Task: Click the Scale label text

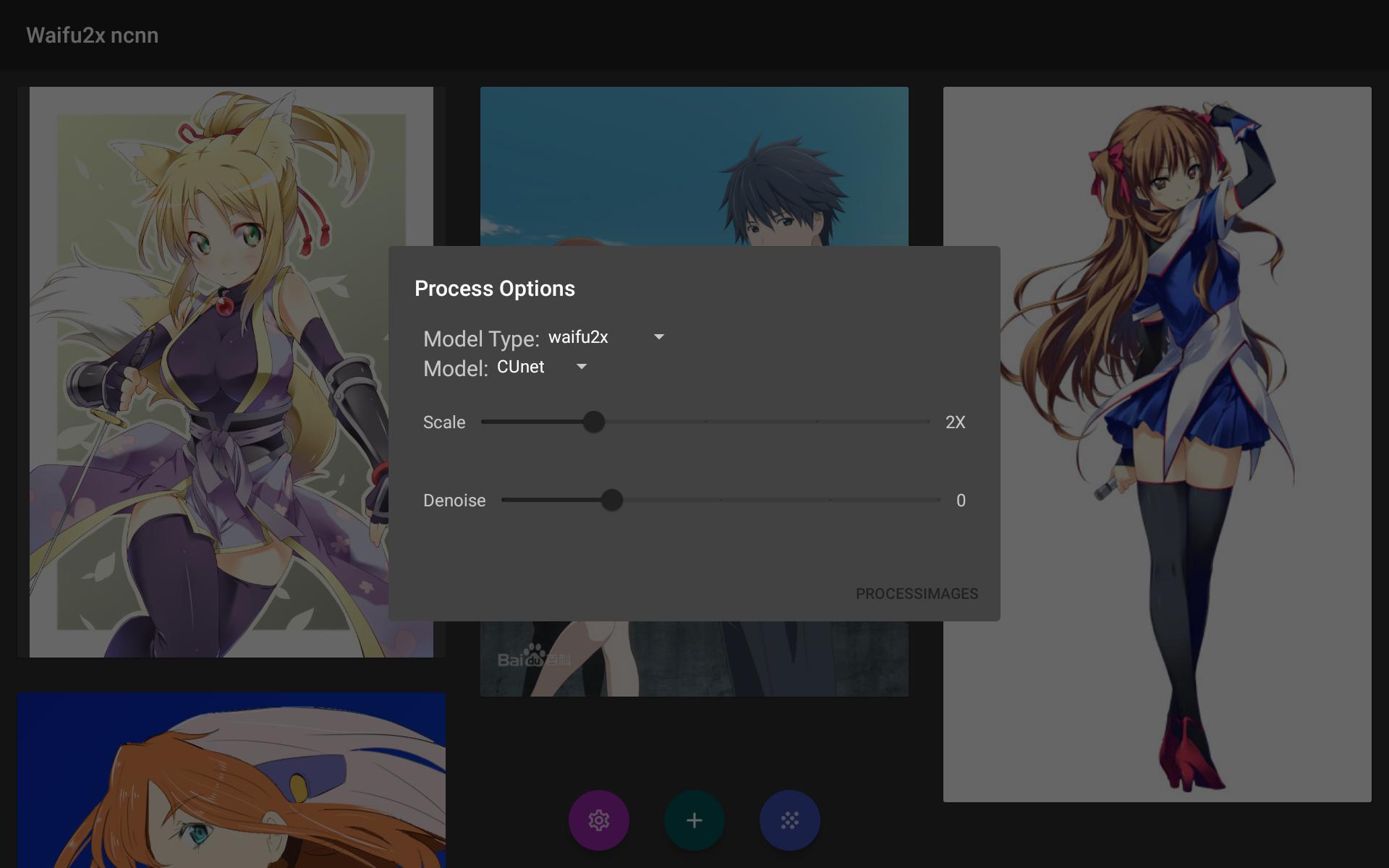Action: (x=443, y=422)
